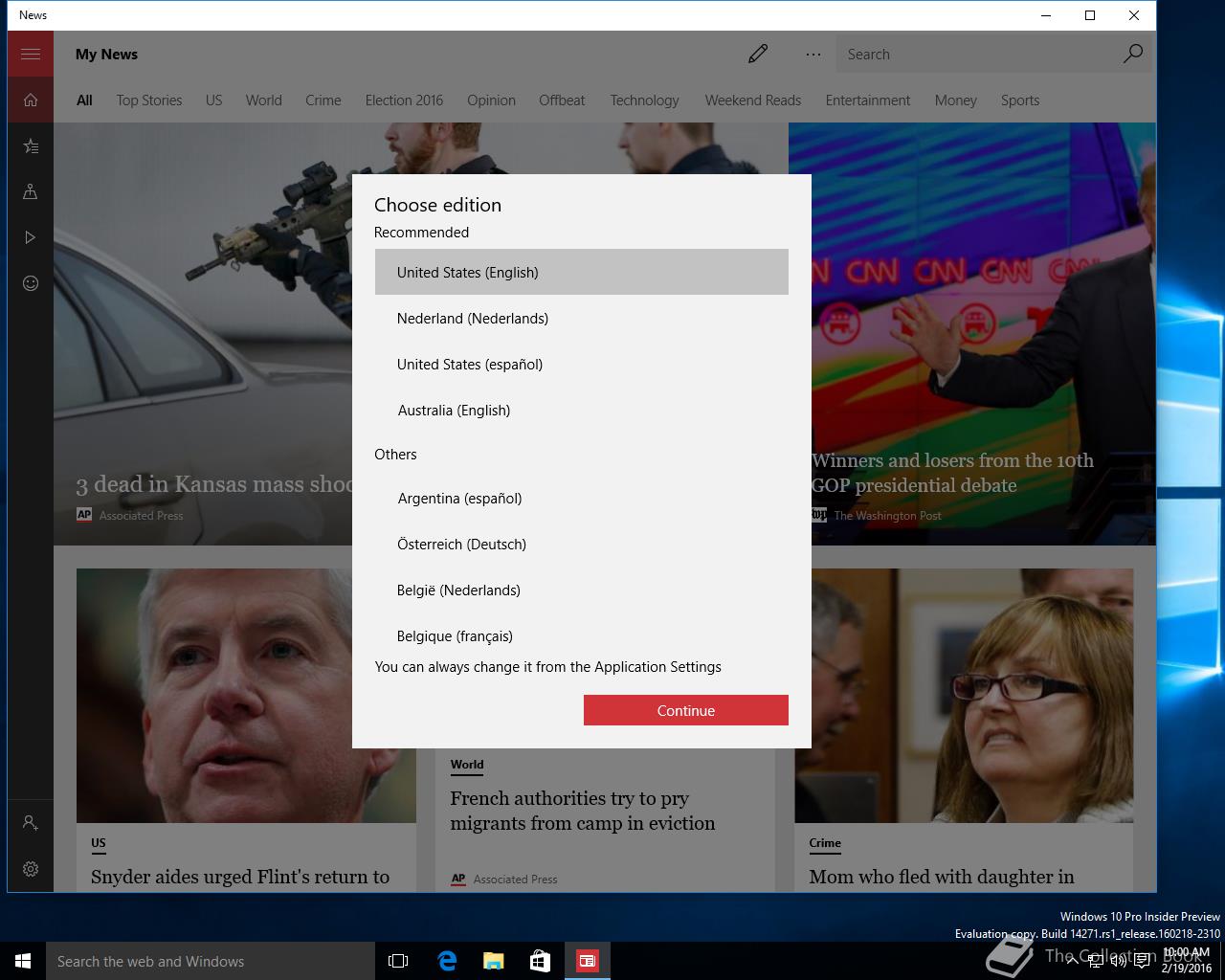1225x980 pixels.
Task: Click the US category label on card
Action: tap(99, 843)
